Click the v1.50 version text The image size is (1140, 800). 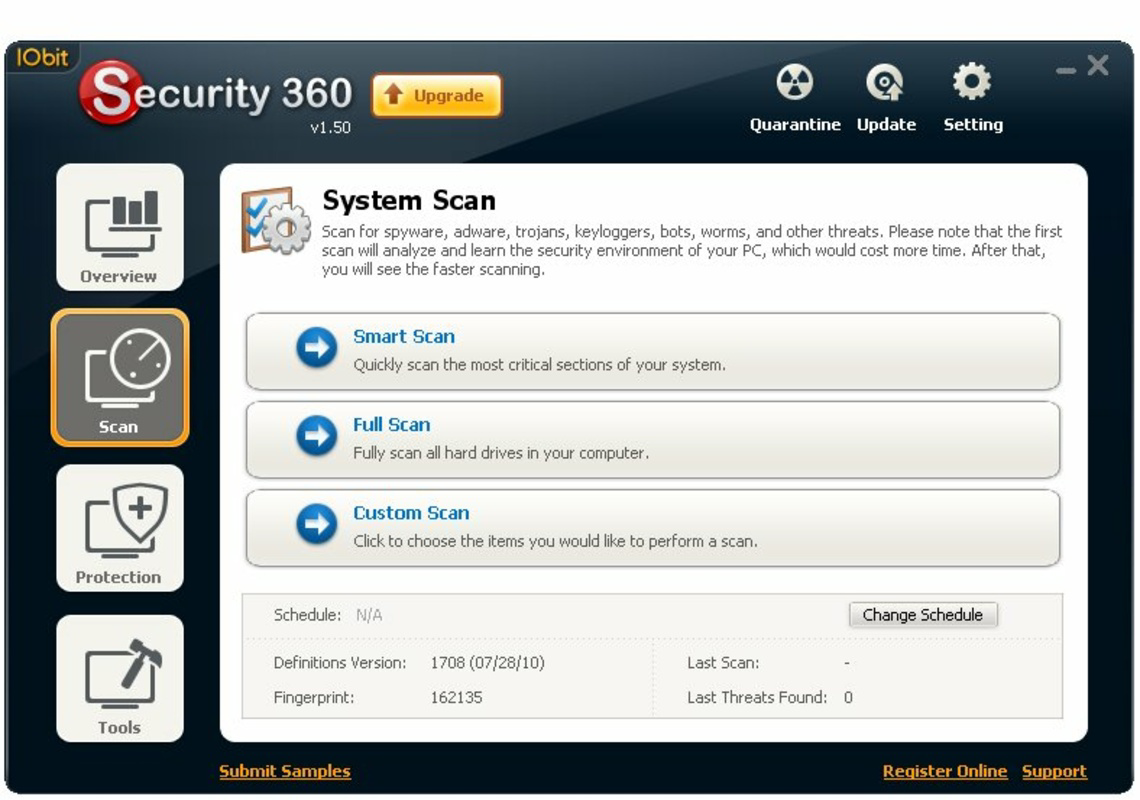(x=330, y=127)
